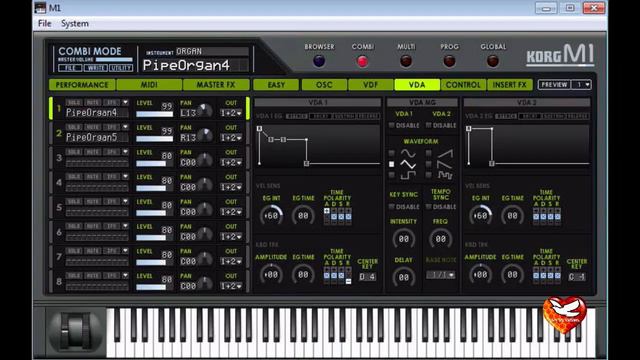
Task: Click the VDA MG FREQ knob
Action: (x=440, y=239)
